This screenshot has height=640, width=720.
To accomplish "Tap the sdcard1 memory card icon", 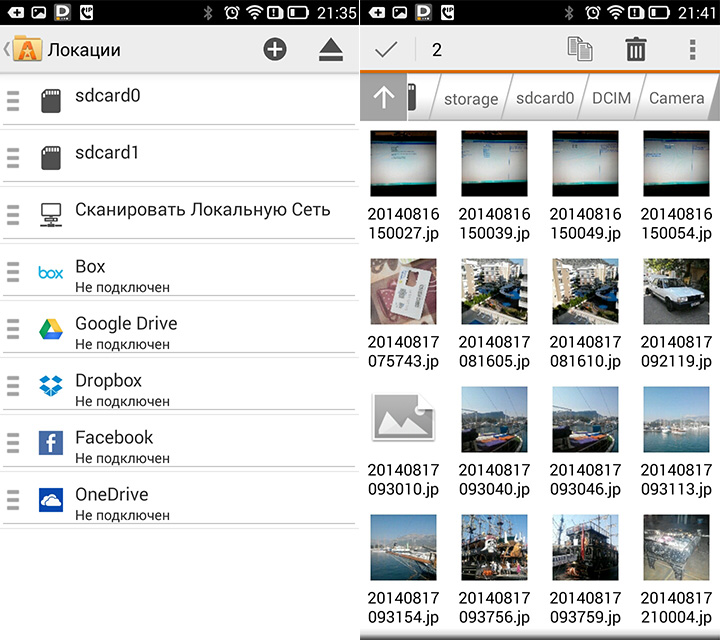I will tap(51, 157).
